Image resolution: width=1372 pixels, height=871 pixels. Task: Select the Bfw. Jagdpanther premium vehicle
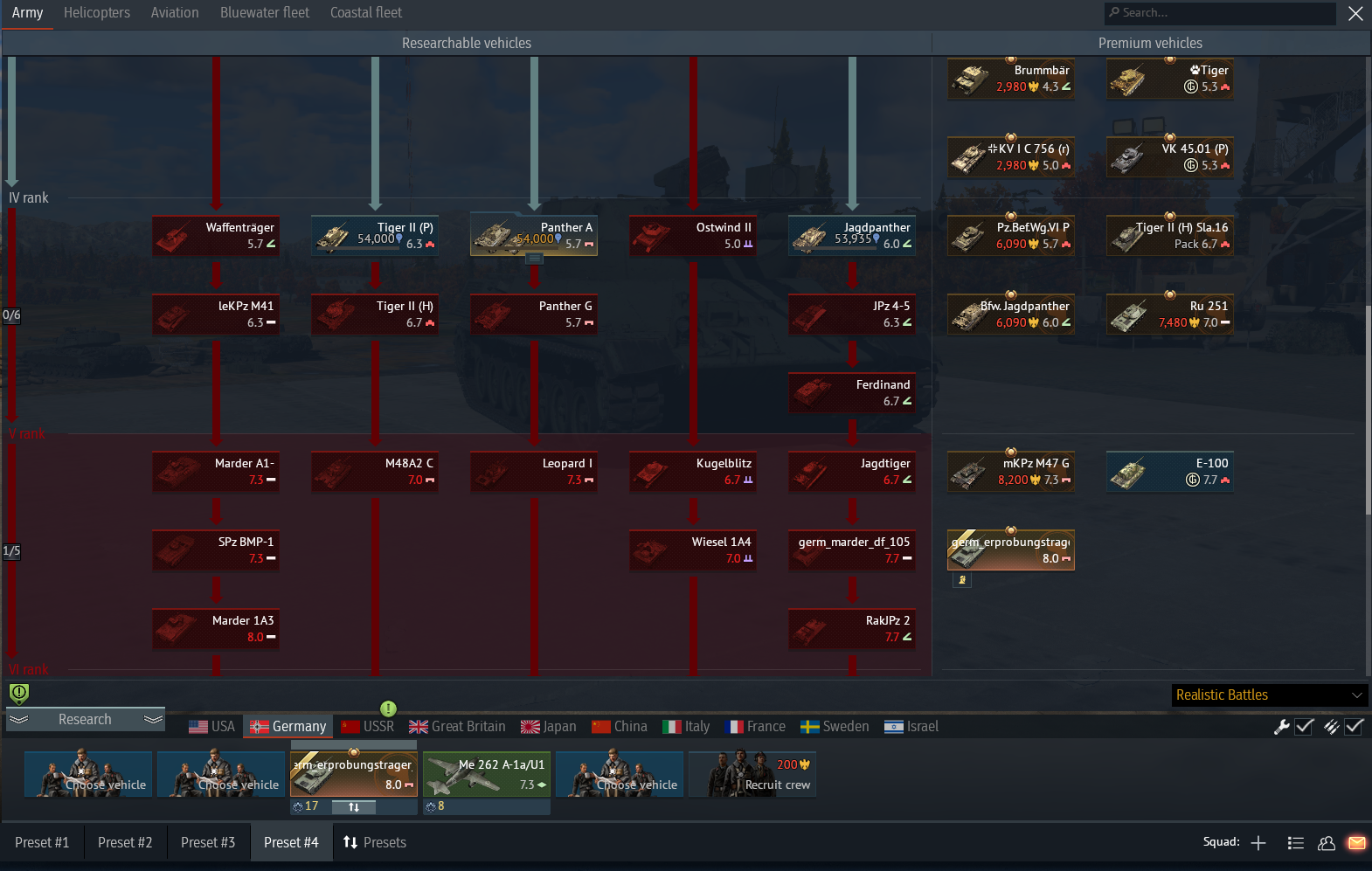click(1011, 315)
